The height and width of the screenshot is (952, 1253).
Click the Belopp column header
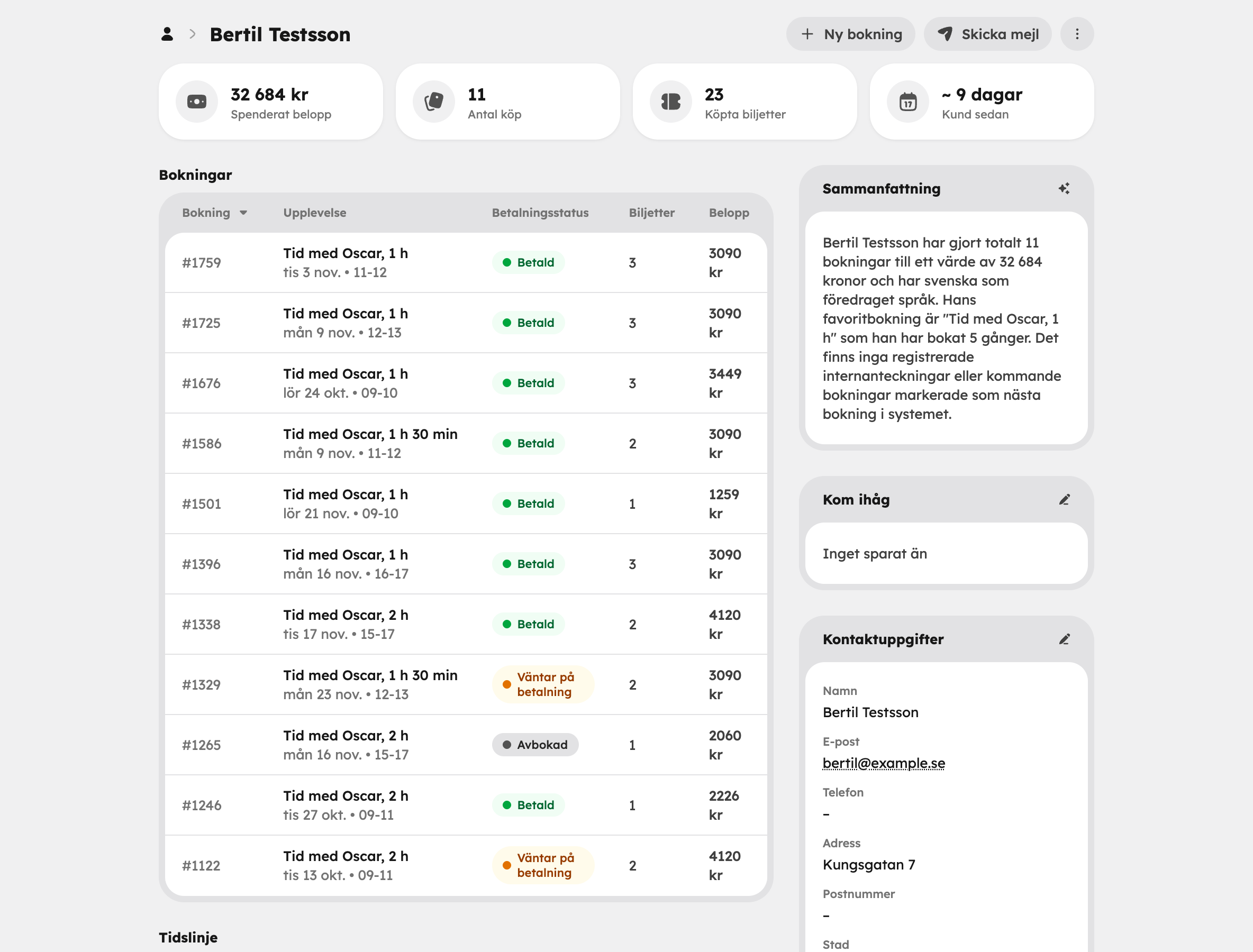point(729,213)
